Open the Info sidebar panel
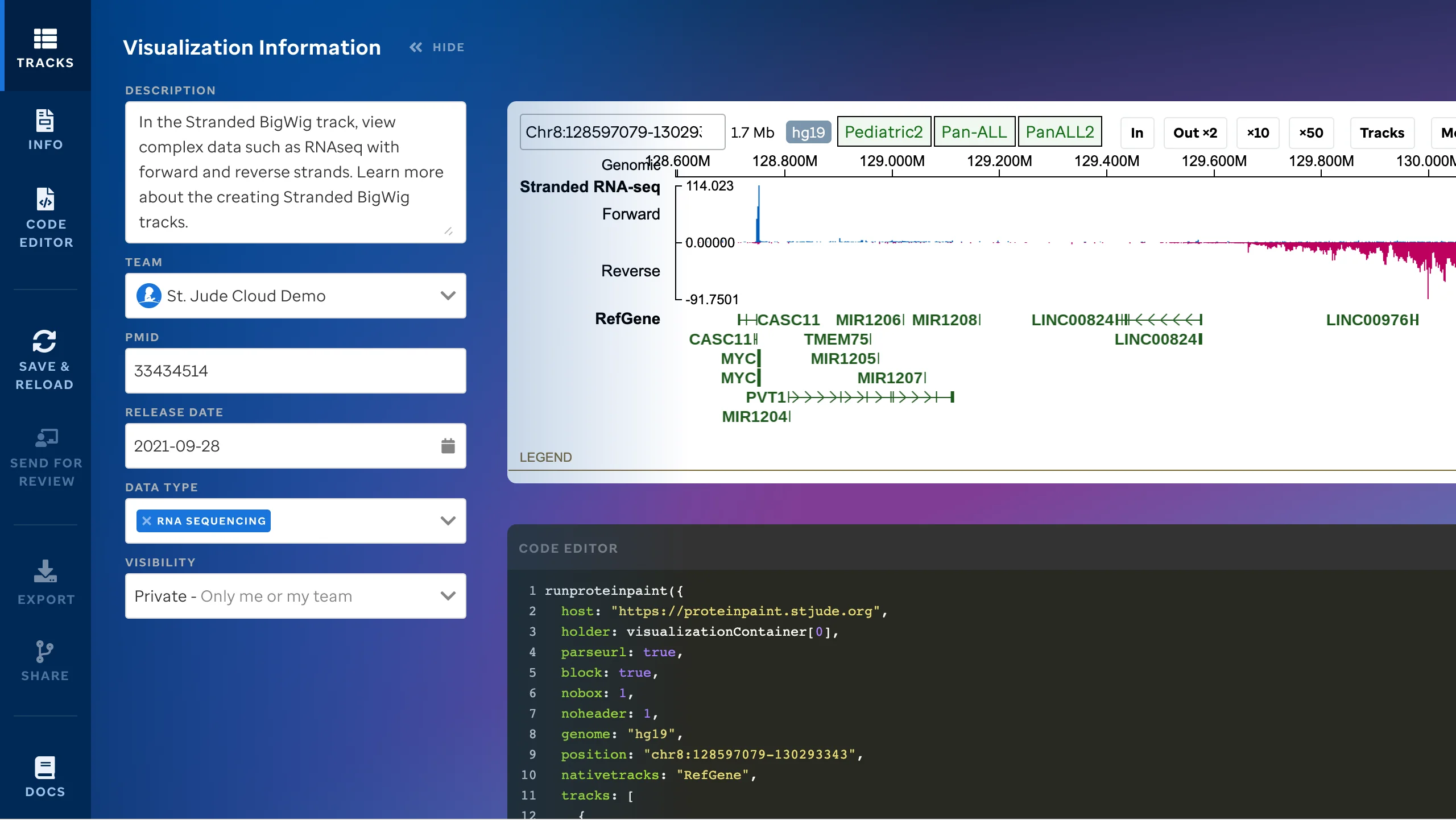Viewport: 1456px width, 820px height. (45, 130)
